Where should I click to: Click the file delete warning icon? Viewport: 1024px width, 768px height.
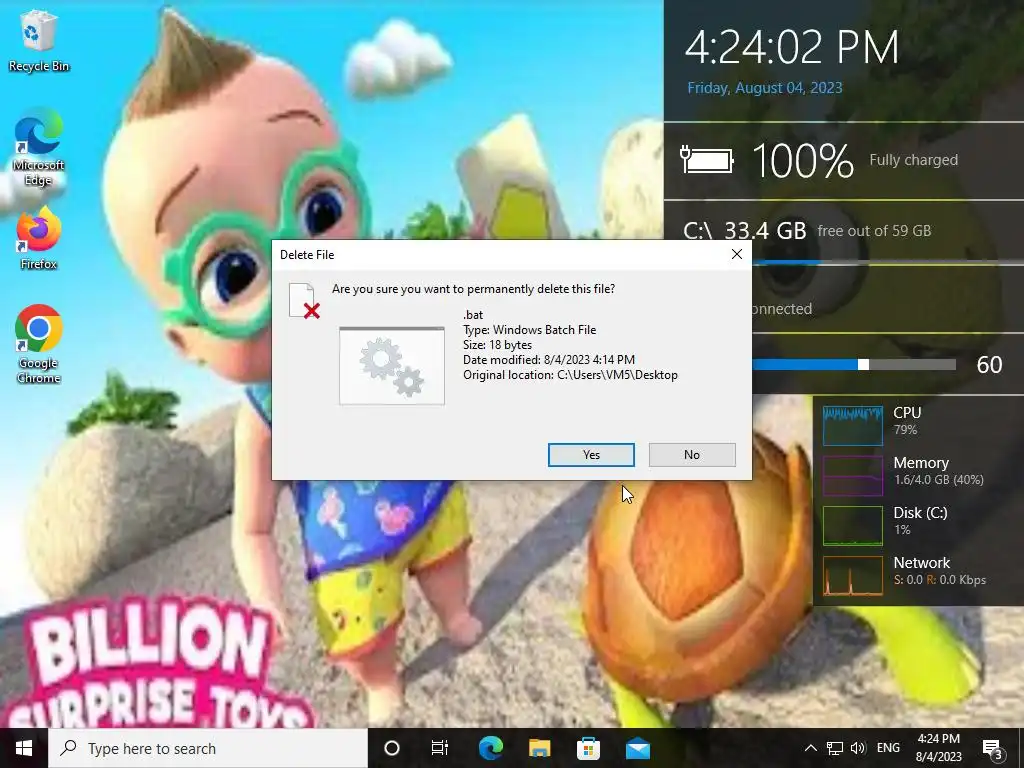pyautogui.click(x=304, y=301)
